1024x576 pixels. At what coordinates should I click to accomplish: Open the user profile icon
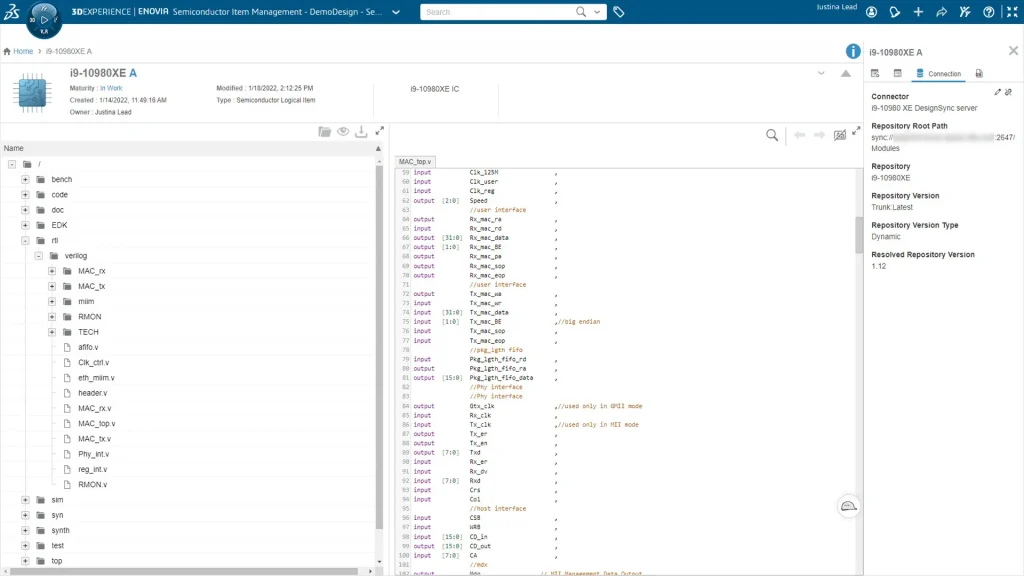871,12
